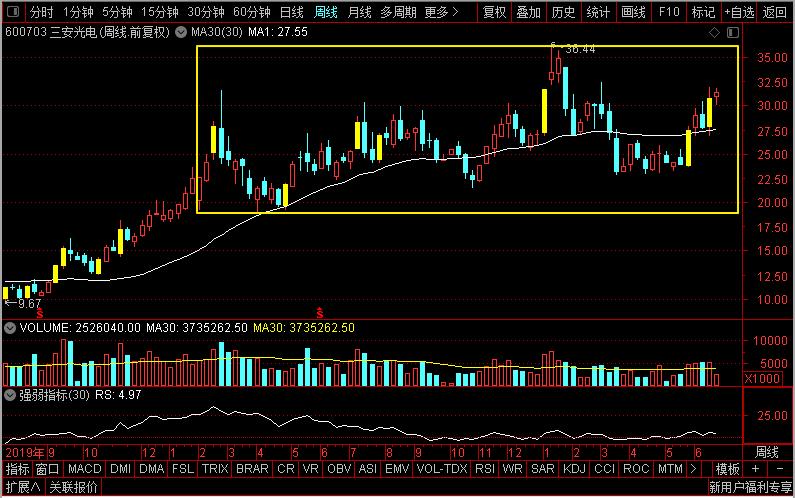Apply the ASI indicator
This screenshot has height=498, width=795.
click(368, 469)
